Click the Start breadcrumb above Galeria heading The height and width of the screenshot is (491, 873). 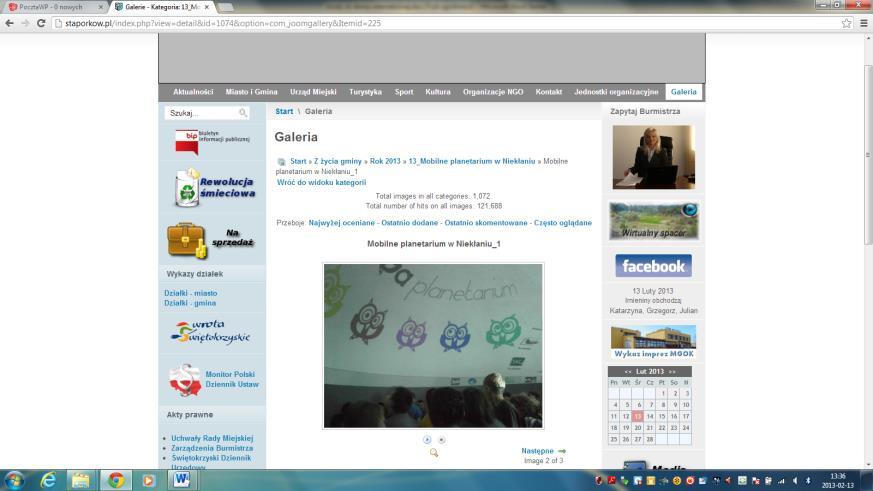click(284, 111)
